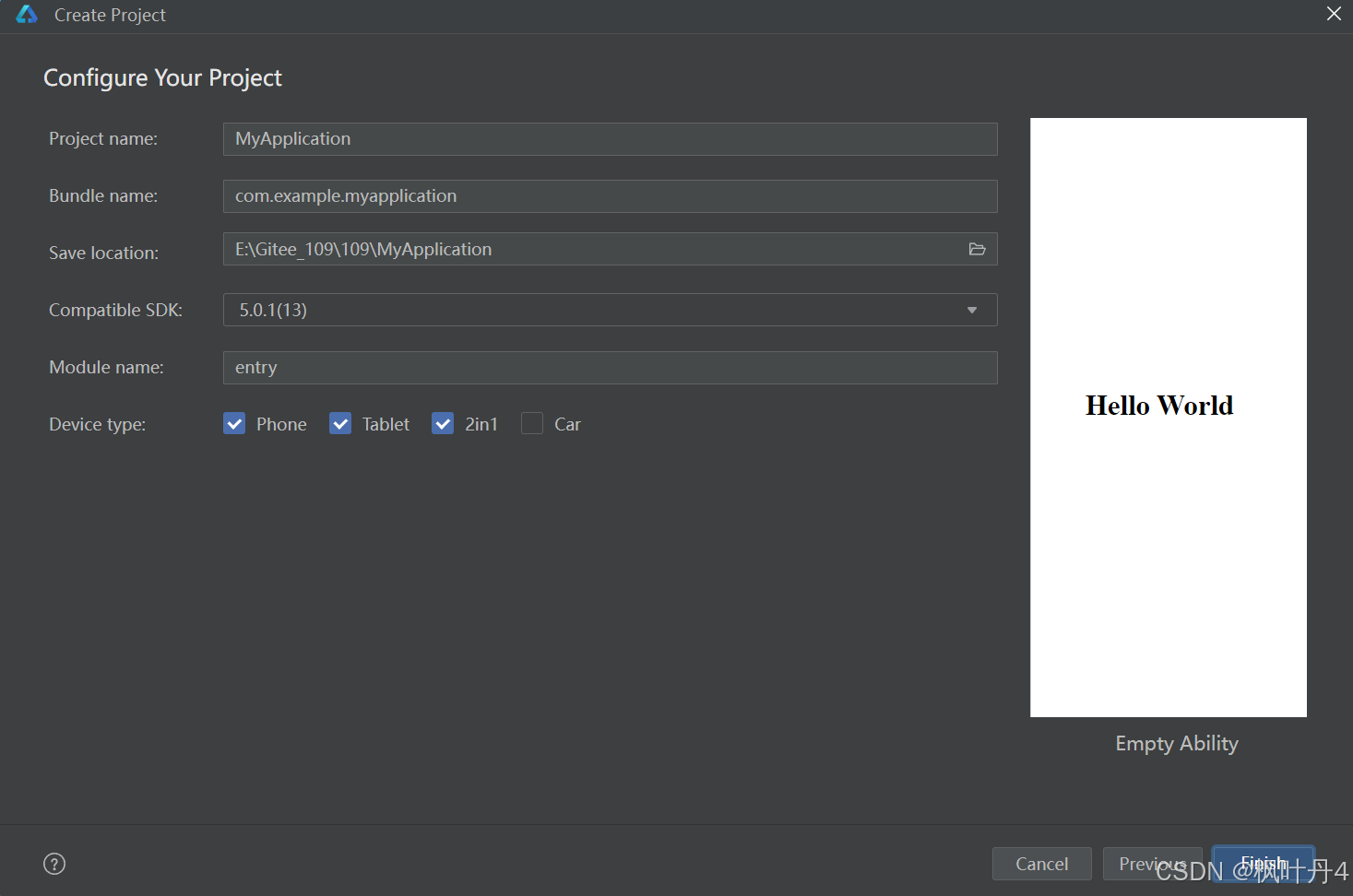
Task: Go back with the Previous button
Action: click(x=1153, y=864)
